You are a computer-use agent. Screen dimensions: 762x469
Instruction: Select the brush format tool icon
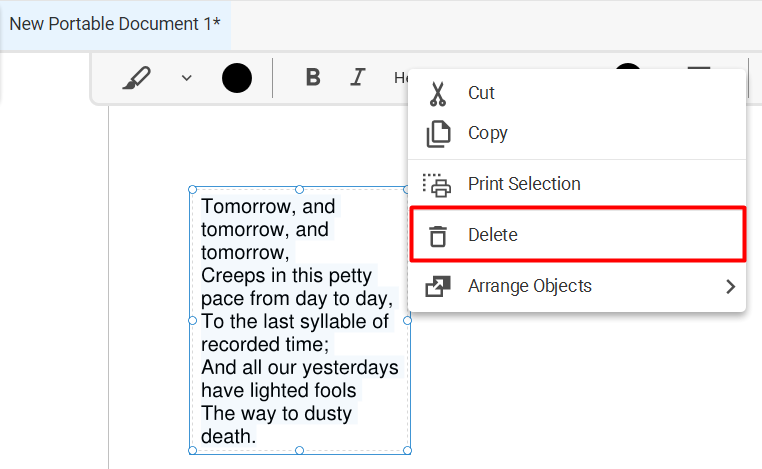click(136, 78)
